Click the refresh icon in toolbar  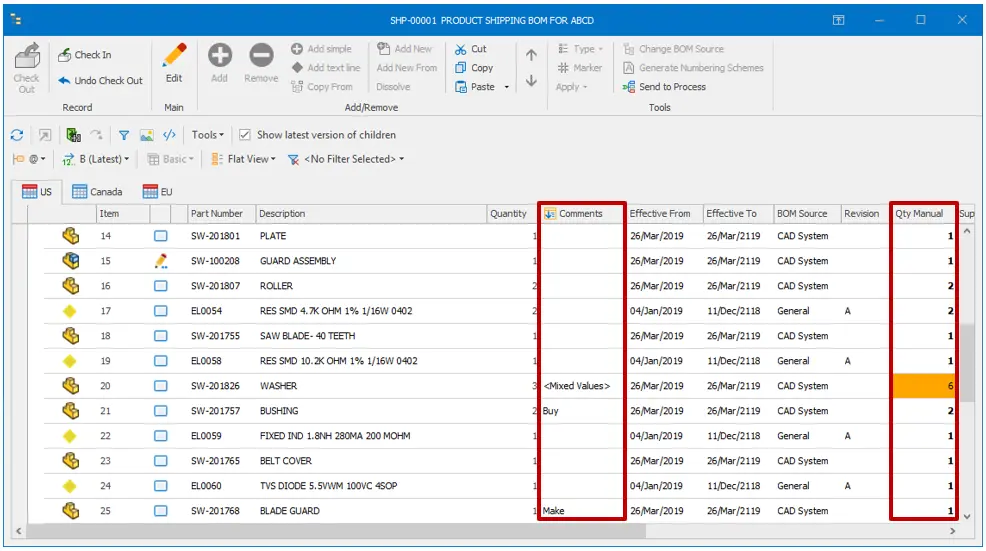[x=17, y=135]
